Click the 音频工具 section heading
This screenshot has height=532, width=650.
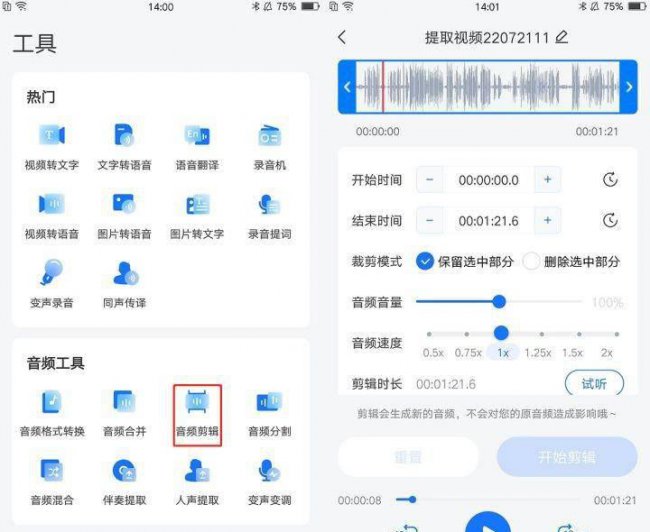(55, 363)
